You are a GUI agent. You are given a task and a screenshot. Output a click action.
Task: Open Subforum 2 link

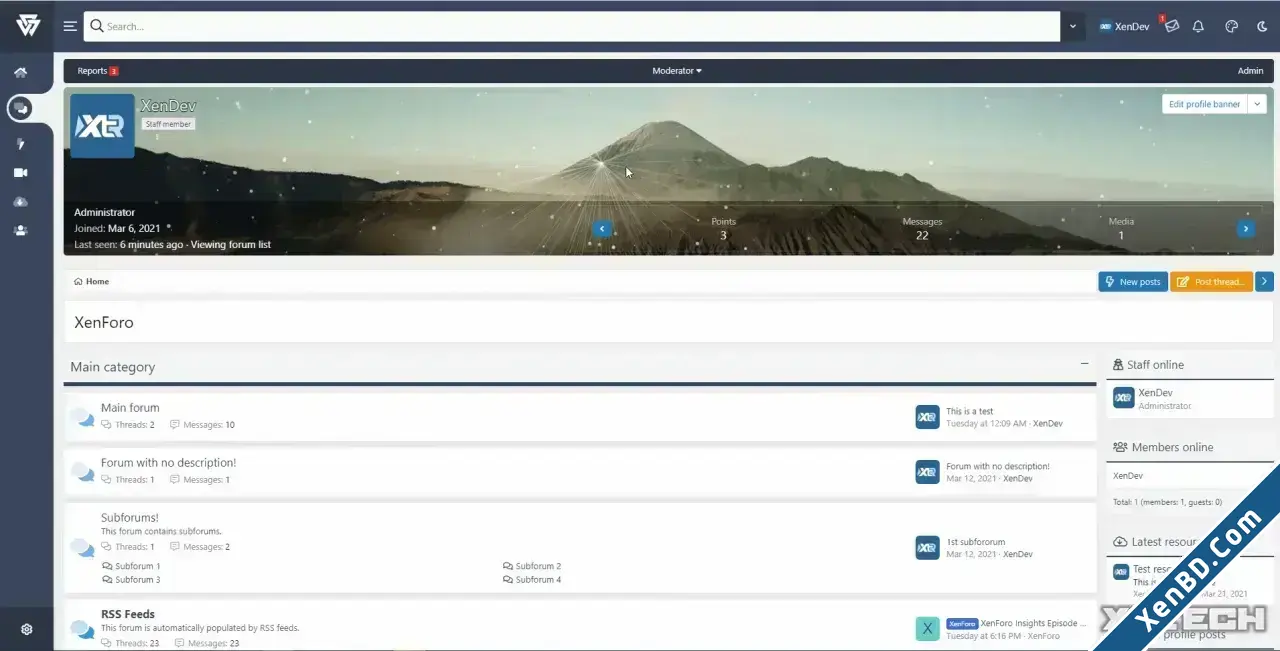[532, 566]
